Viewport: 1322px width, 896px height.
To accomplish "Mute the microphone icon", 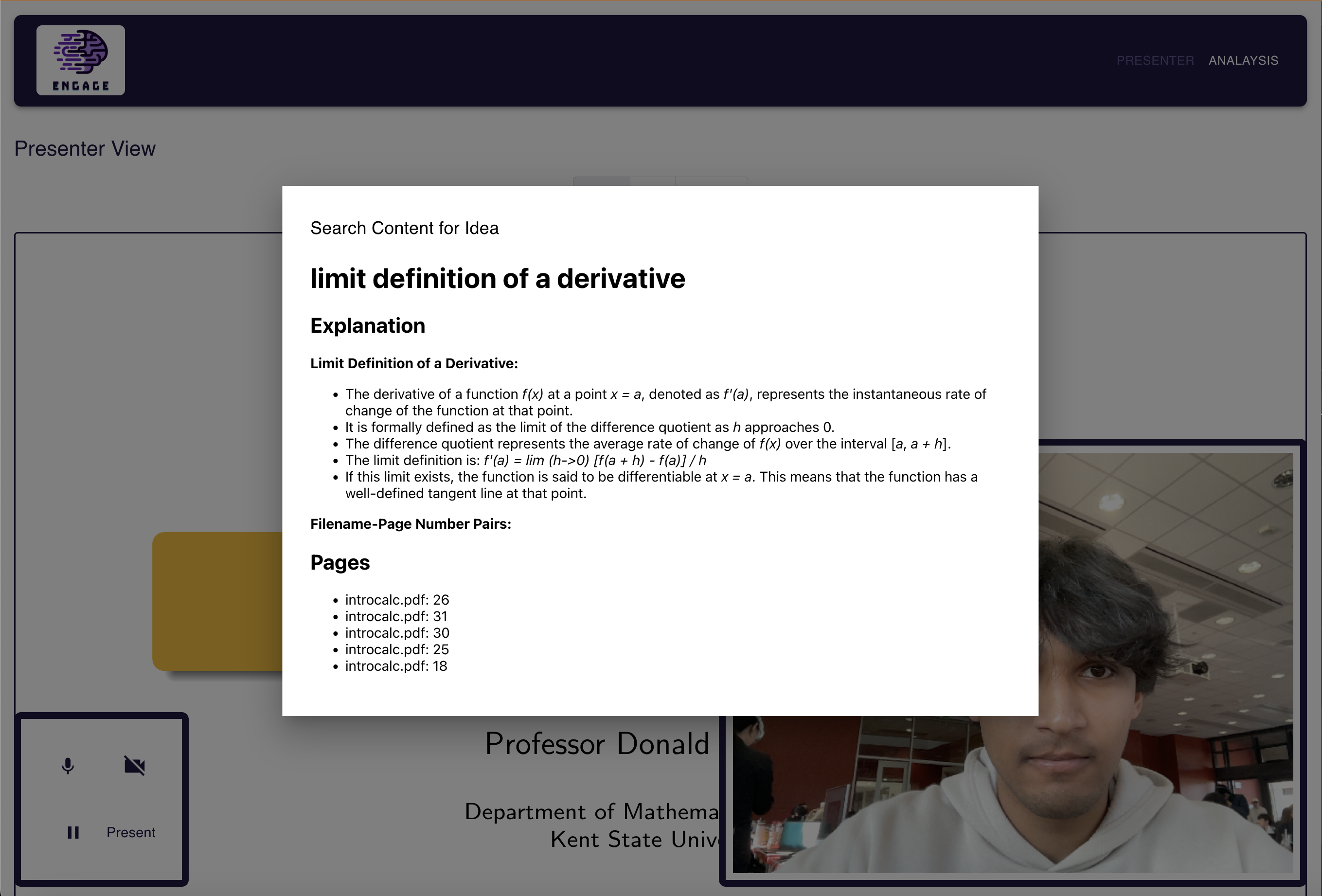I will [68, 766].
